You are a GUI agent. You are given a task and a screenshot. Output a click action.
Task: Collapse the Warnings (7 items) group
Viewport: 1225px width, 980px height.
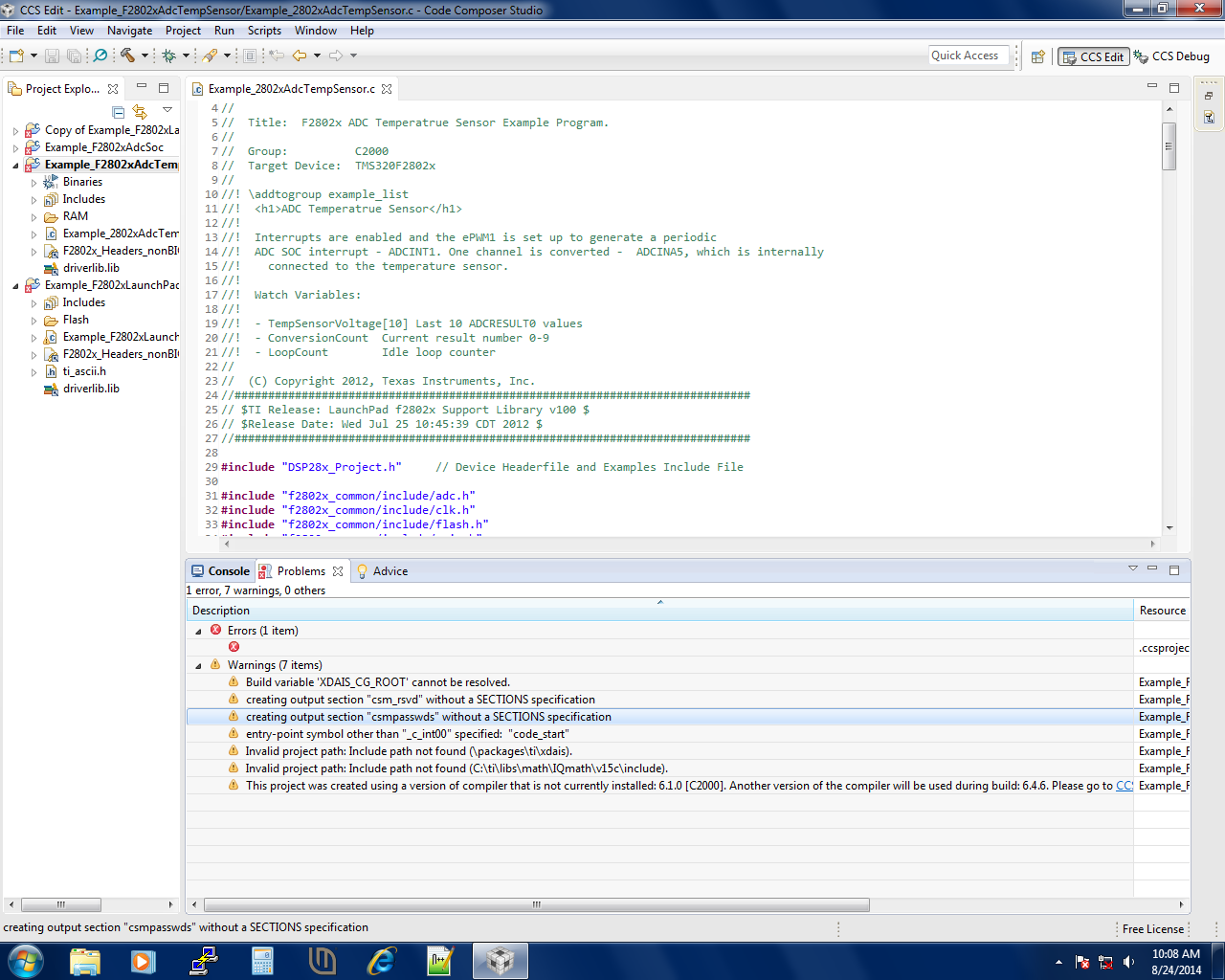(199, 665)
